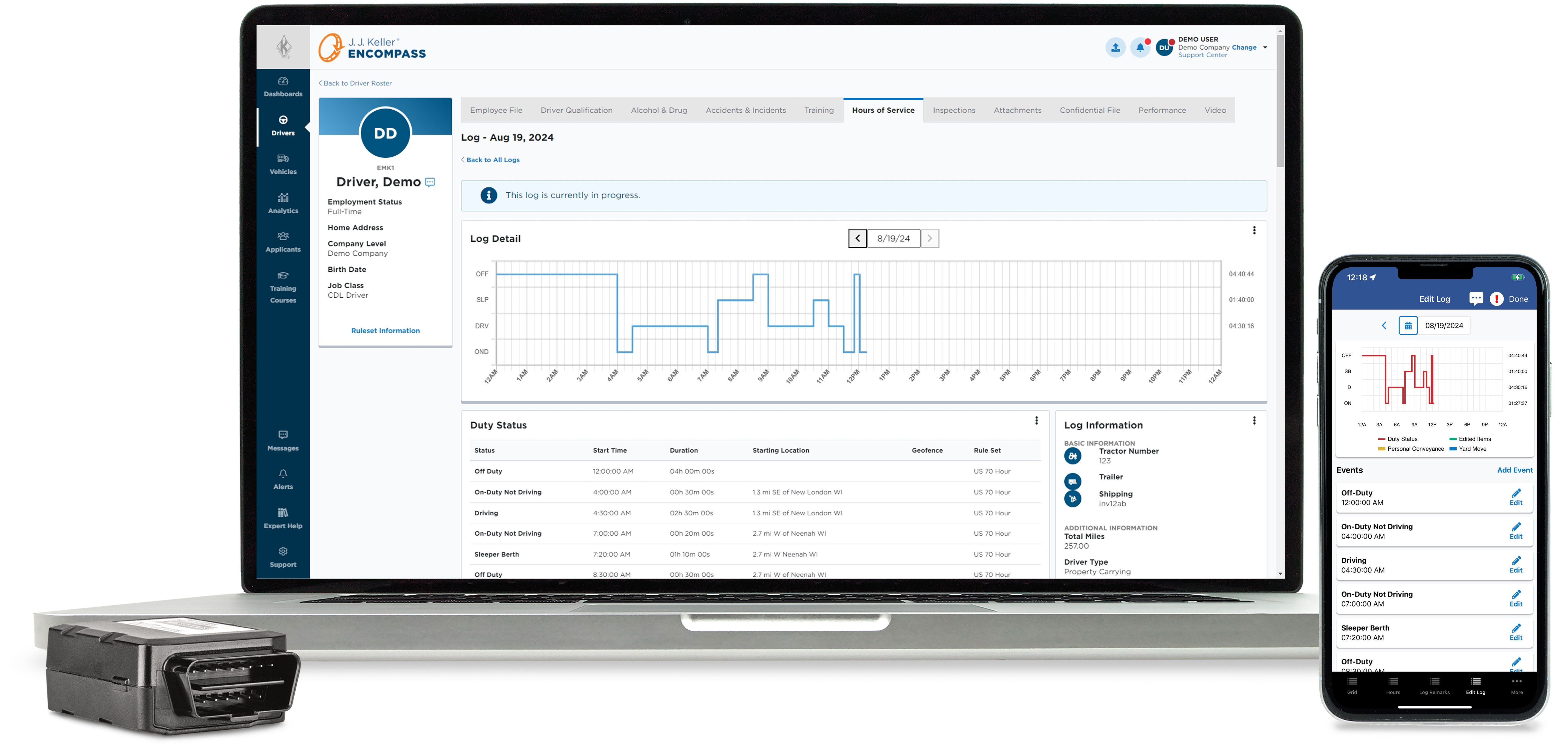Open Expert Help in the sidebar

(x=283, y=518)
